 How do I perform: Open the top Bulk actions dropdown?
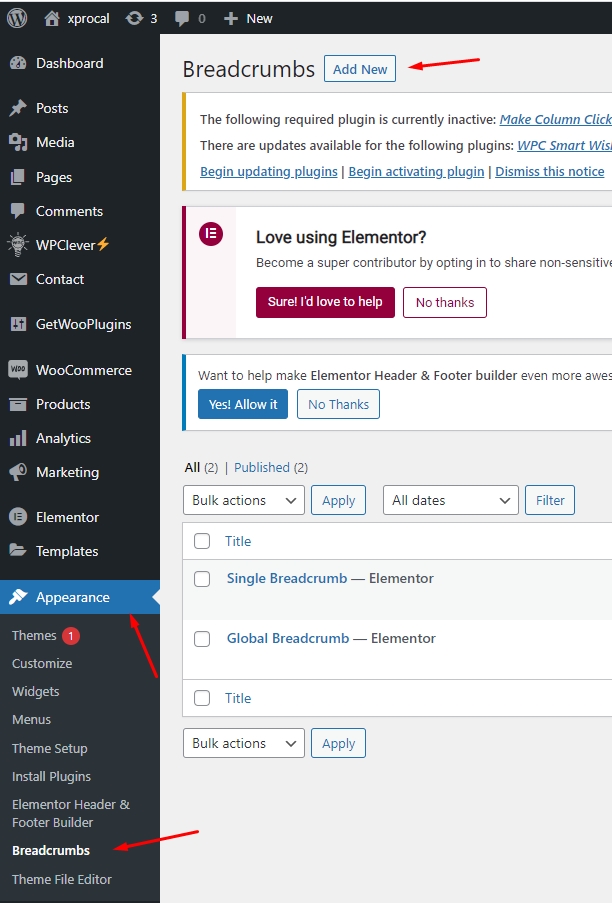tap(243, 500)
